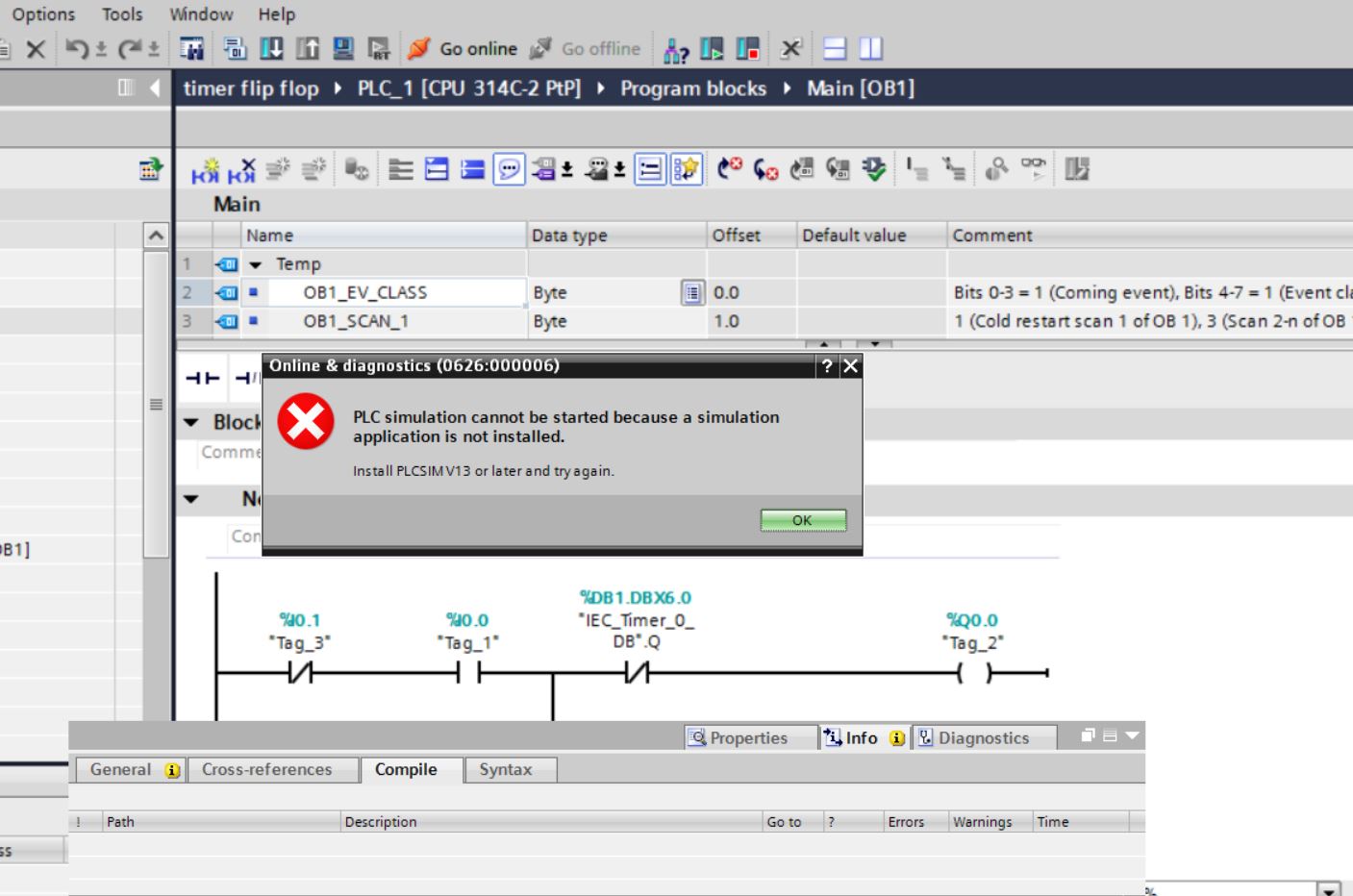Screen dimensions: 1353x896
Task: Insert a new network via editor toolbar
Action: pyautogui.click(x=204, y=170)
